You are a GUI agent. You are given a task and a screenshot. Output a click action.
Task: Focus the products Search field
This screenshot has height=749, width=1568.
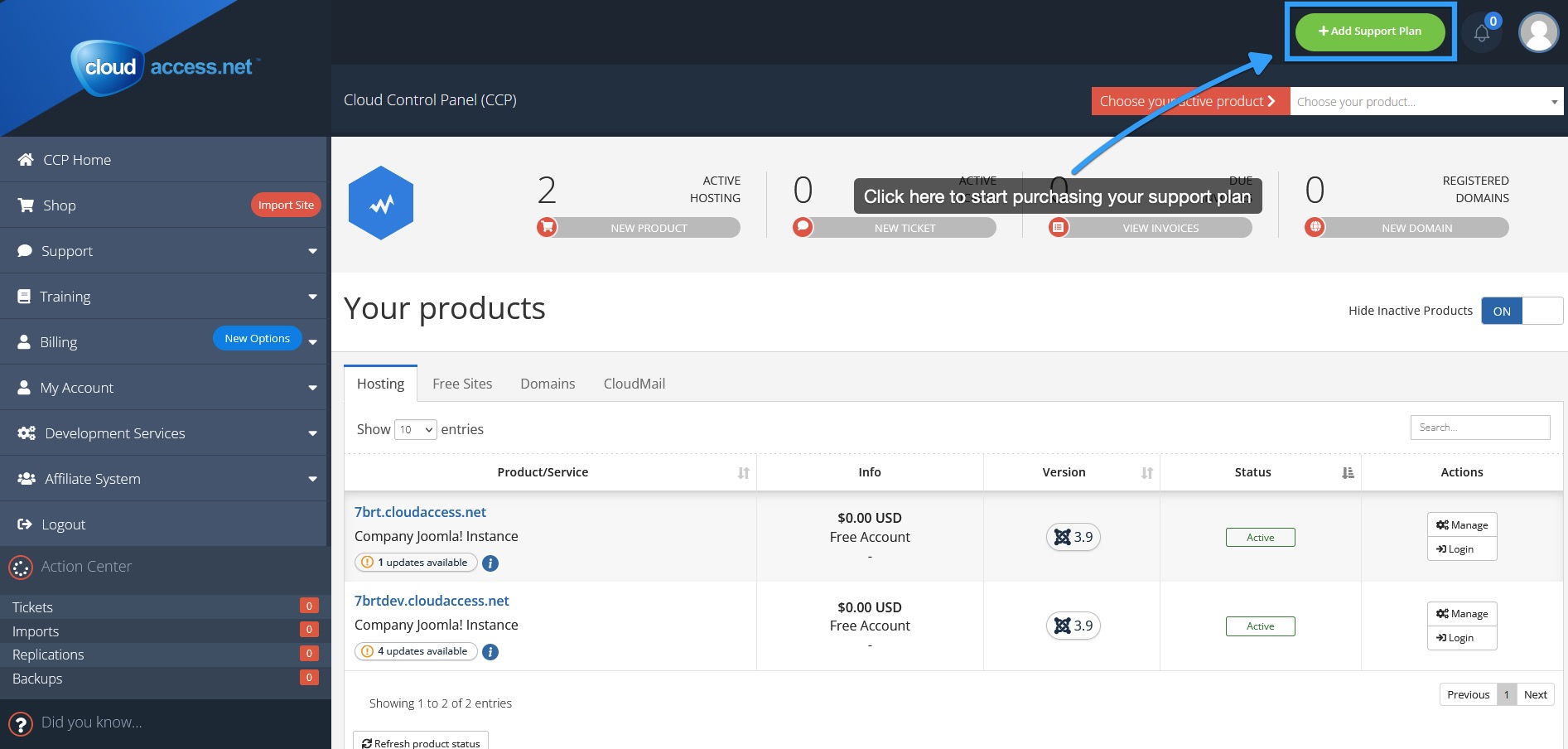pos(1480,428)
